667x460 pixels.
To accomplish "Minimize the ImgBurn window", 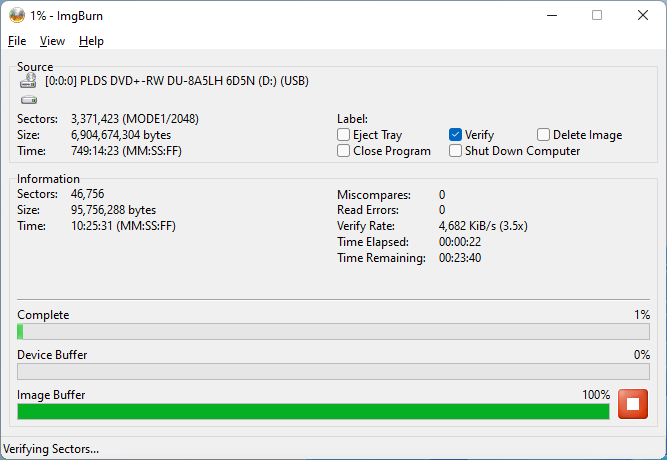I will click(x=551, y=15).
